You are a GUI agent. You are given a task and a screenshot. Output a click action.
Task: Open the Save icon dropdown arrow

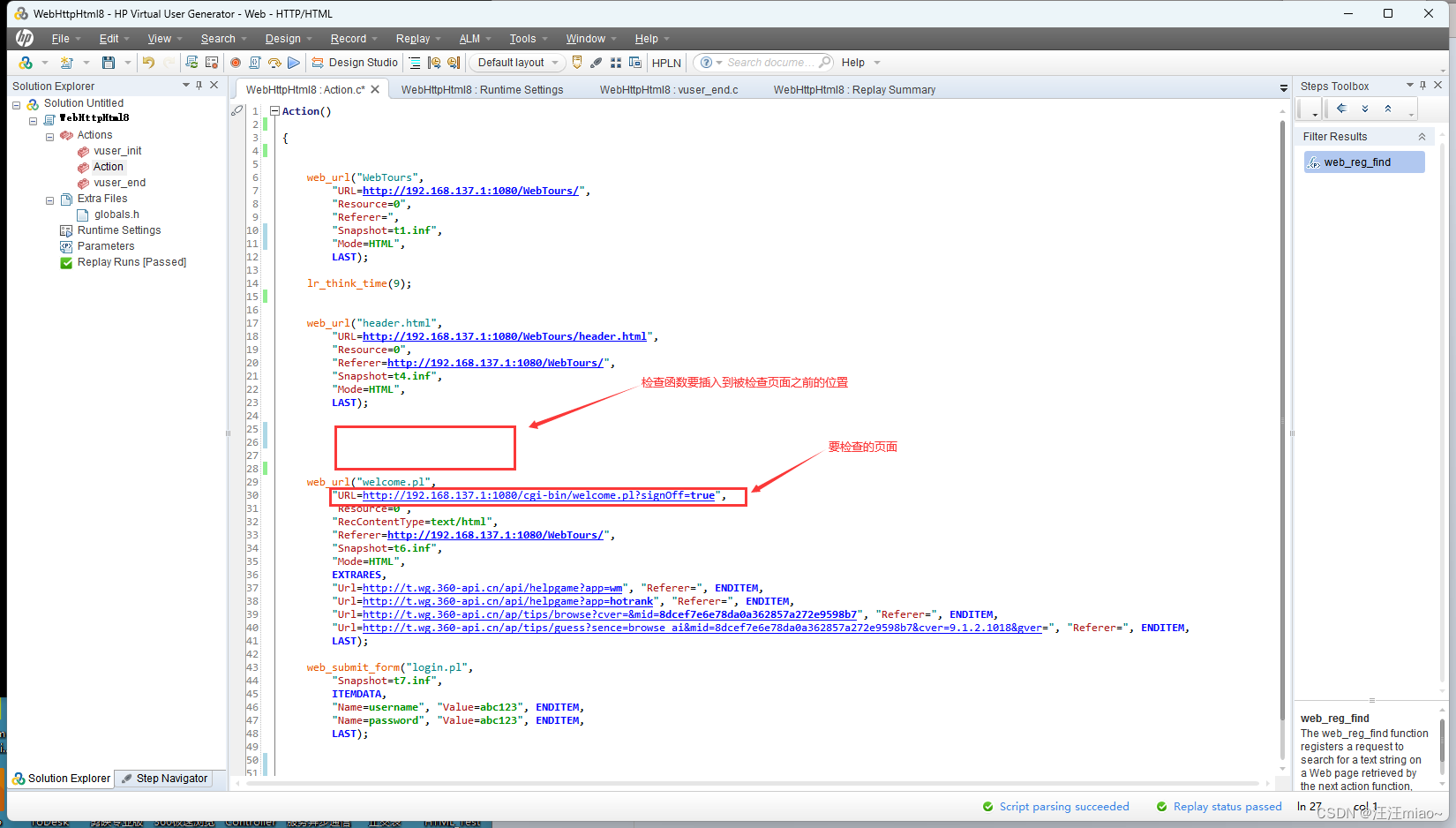tap(128, 63)
